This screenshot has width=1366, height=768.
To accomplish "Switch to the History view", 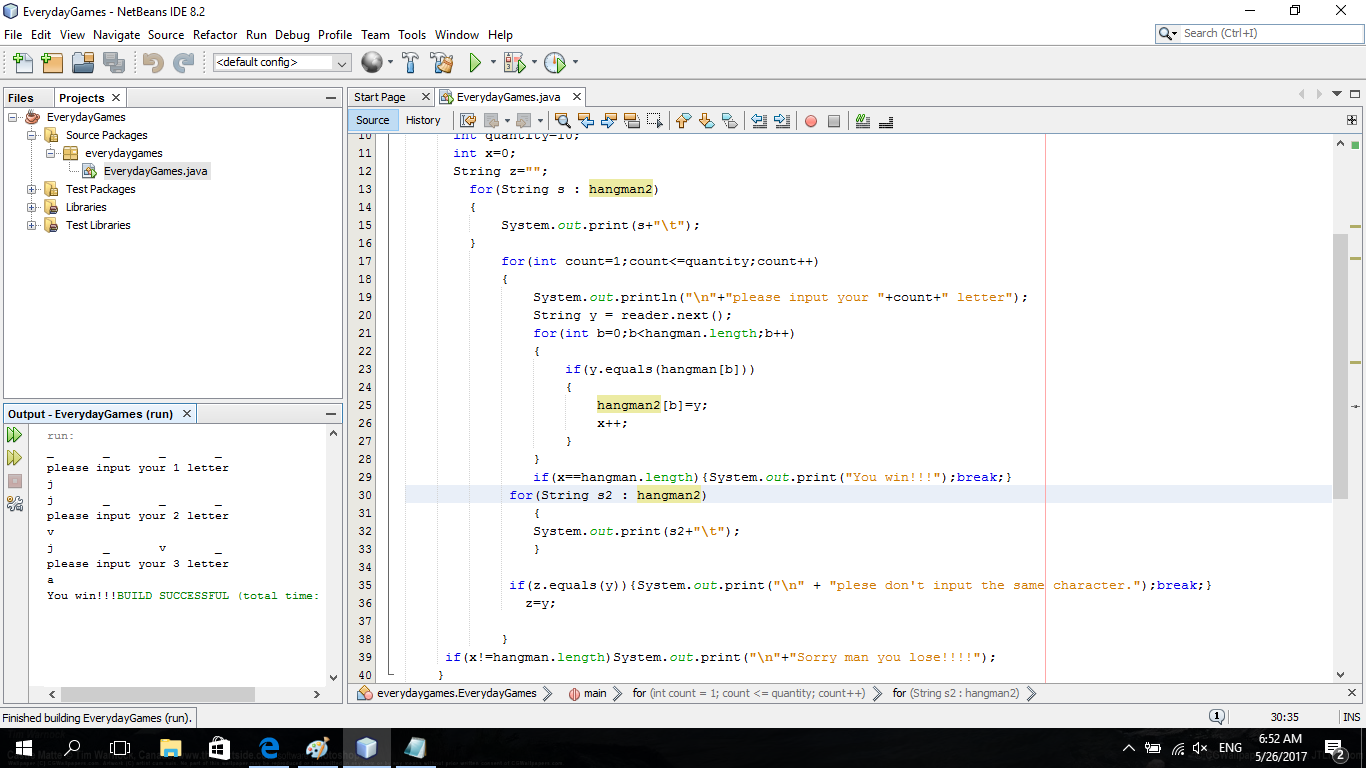I will click(x=423, y=120).
